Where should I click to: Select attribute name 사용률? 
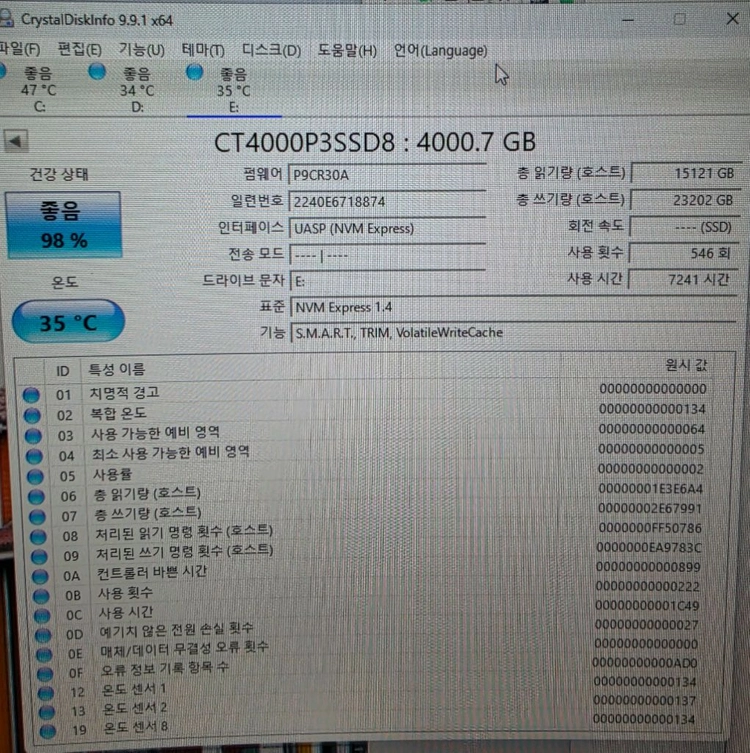coord(112,474)
